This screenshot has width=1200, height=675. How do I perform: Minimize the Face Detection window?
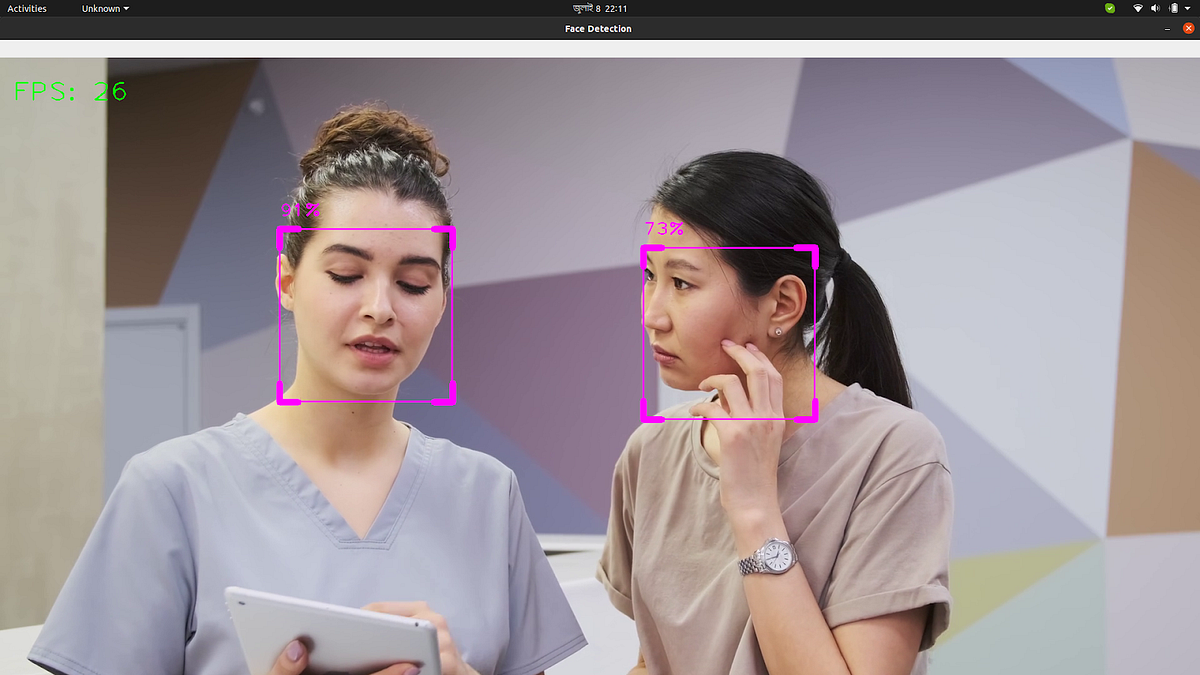point(1167,29)
